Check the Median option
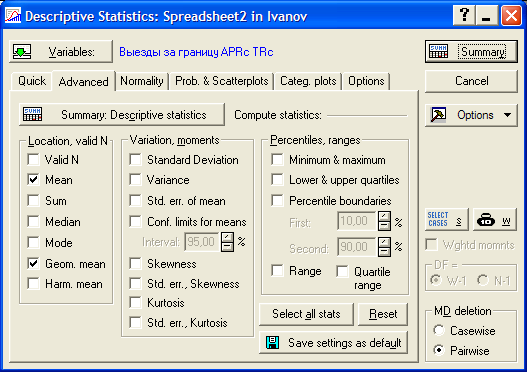 tap(34, 222)
